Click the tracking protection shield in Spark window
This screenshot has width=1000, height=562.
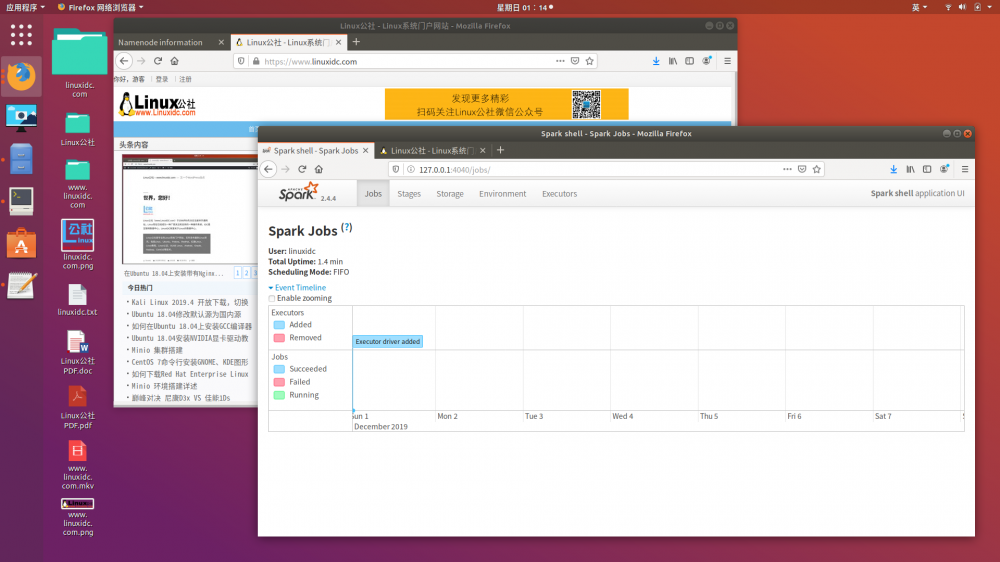[x=396, y=170]
